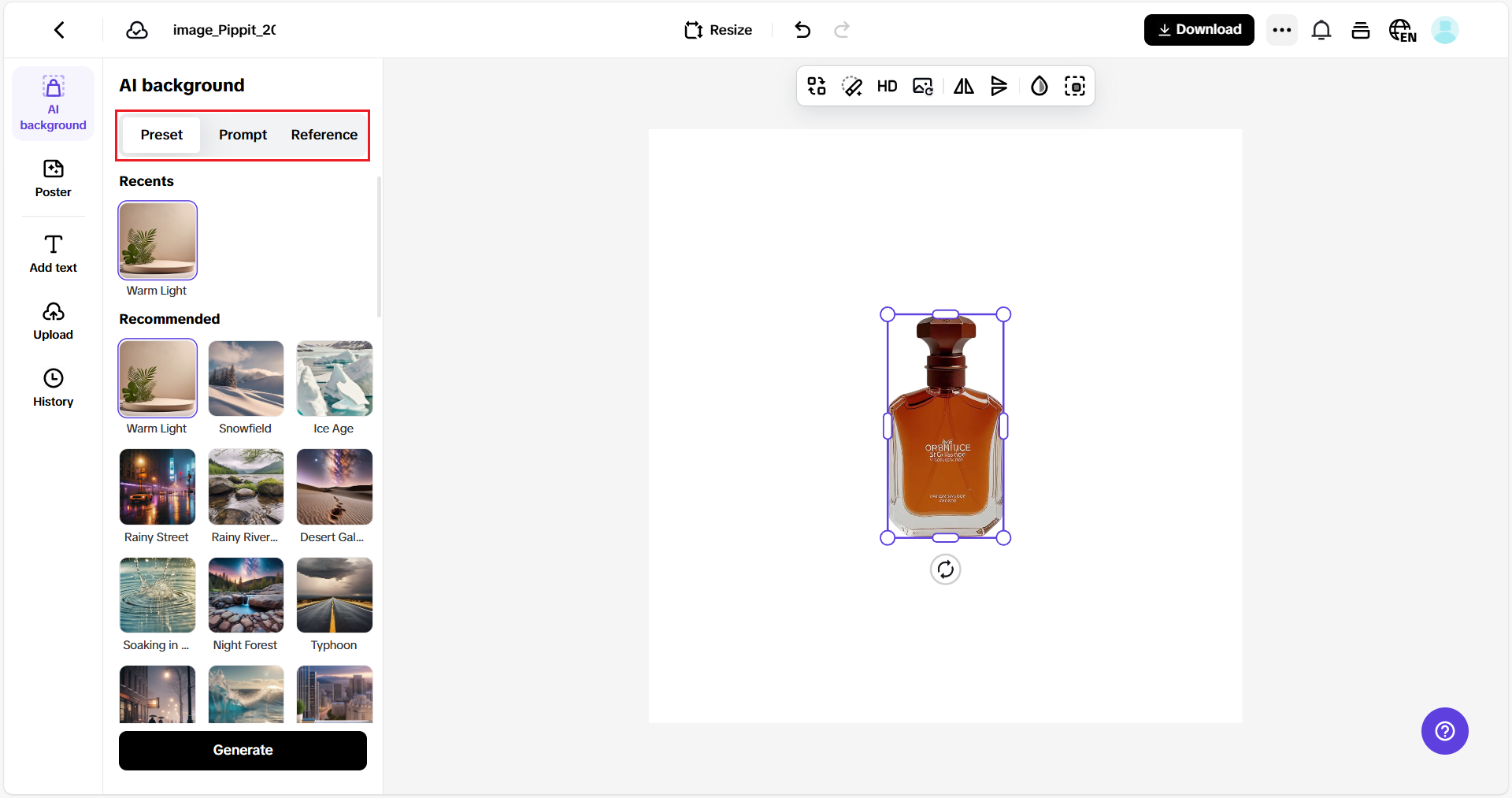Click the preset panel vertical scrollbar

click(x=379, y=247)
